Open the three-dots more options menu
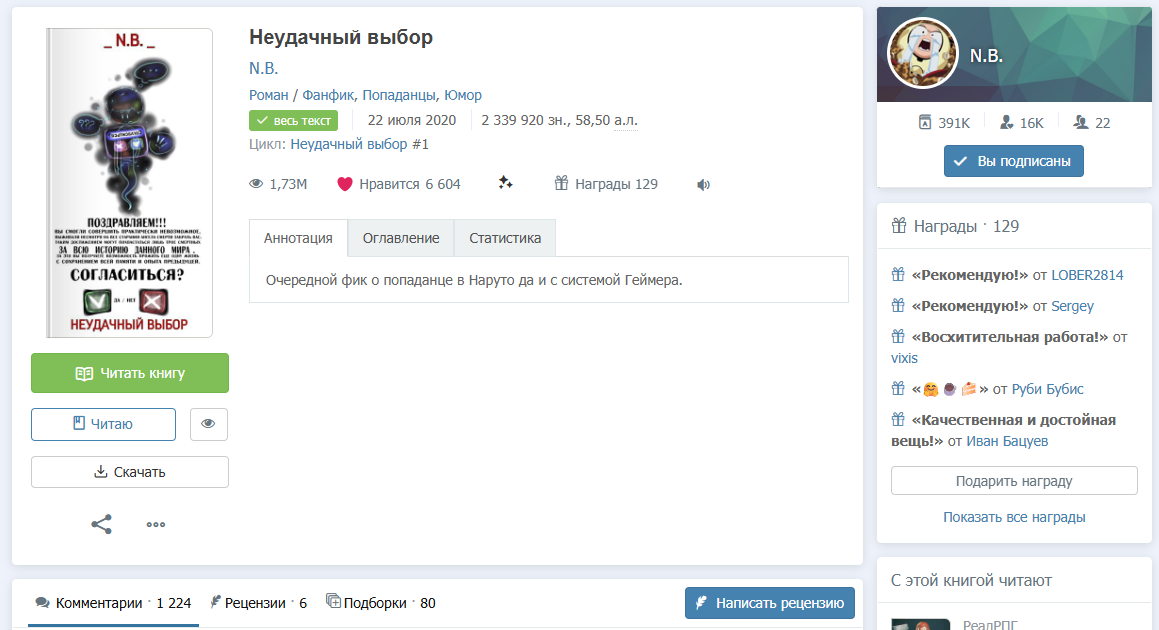Viewport: 1159px width, 630px height. pos(155,524)
